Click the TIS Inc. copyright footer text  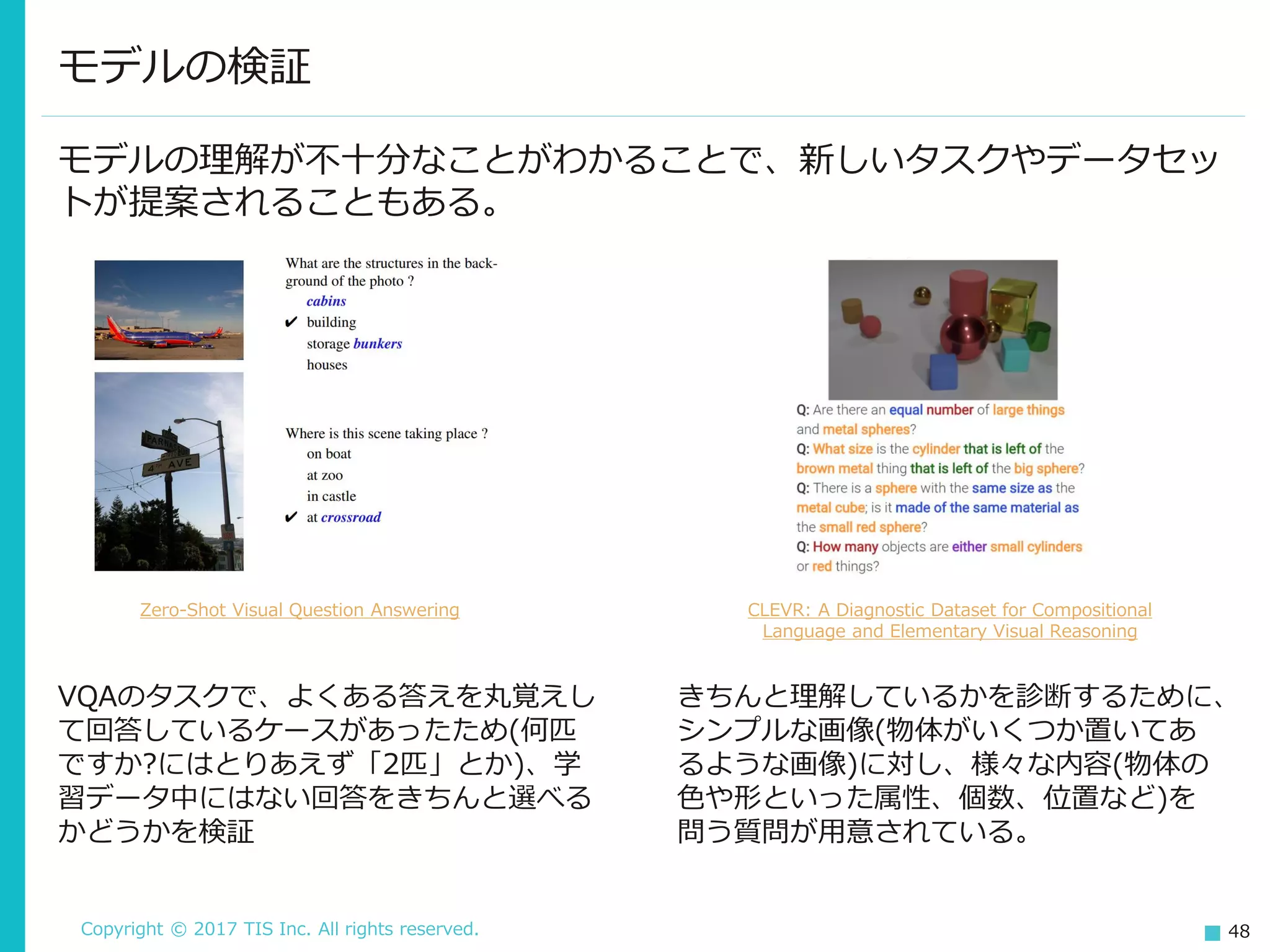coord(280,928)
